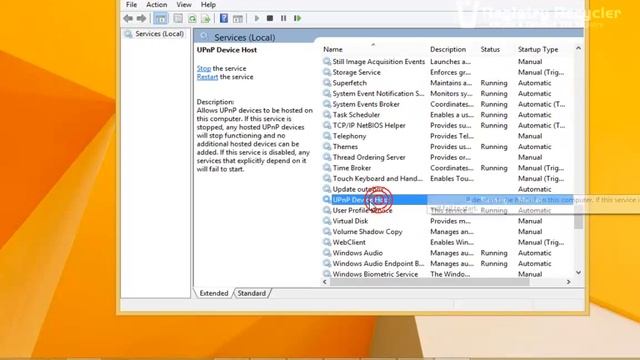Click the vertical scrollbar thumb

[578, 216]
